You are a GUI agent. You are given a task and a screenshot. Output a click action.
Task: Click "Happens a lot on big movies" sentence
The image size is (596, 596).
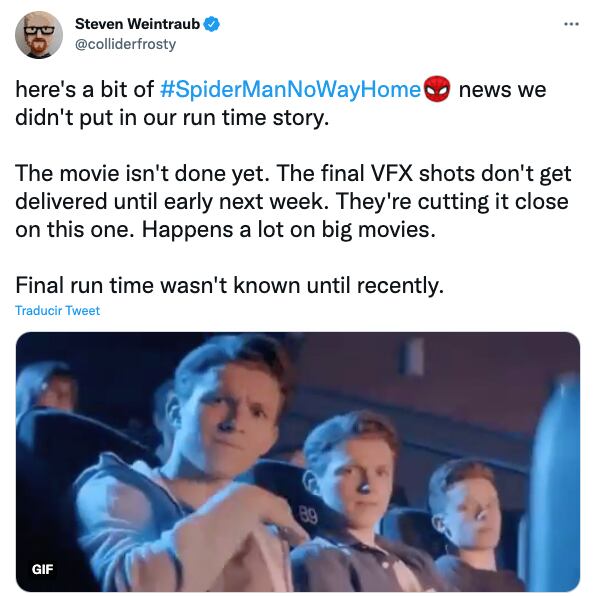(288, 230)
